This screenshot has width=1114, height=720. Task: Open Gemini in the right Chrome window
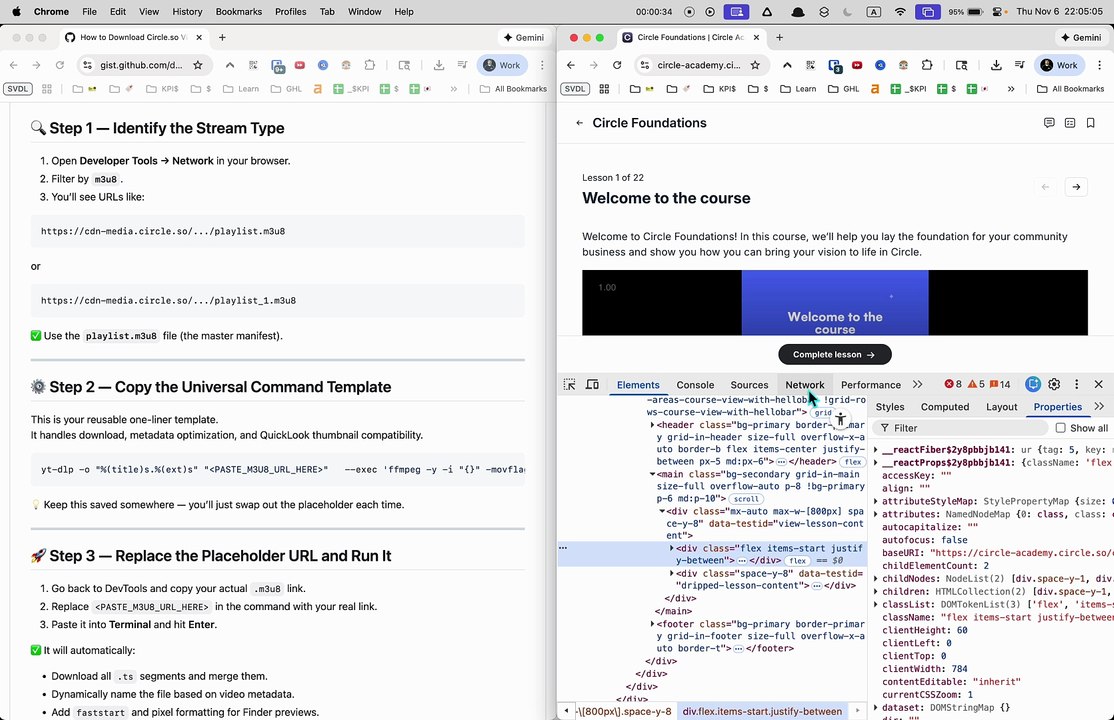(1081, 38)
